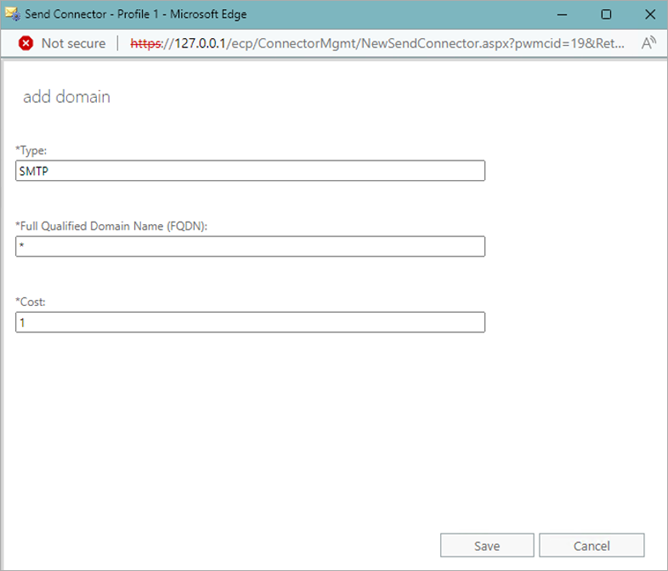This screenshot has width=668, height=571.
Task: Click the Full Qualified Domain Name field
Action: click(250, 246)
